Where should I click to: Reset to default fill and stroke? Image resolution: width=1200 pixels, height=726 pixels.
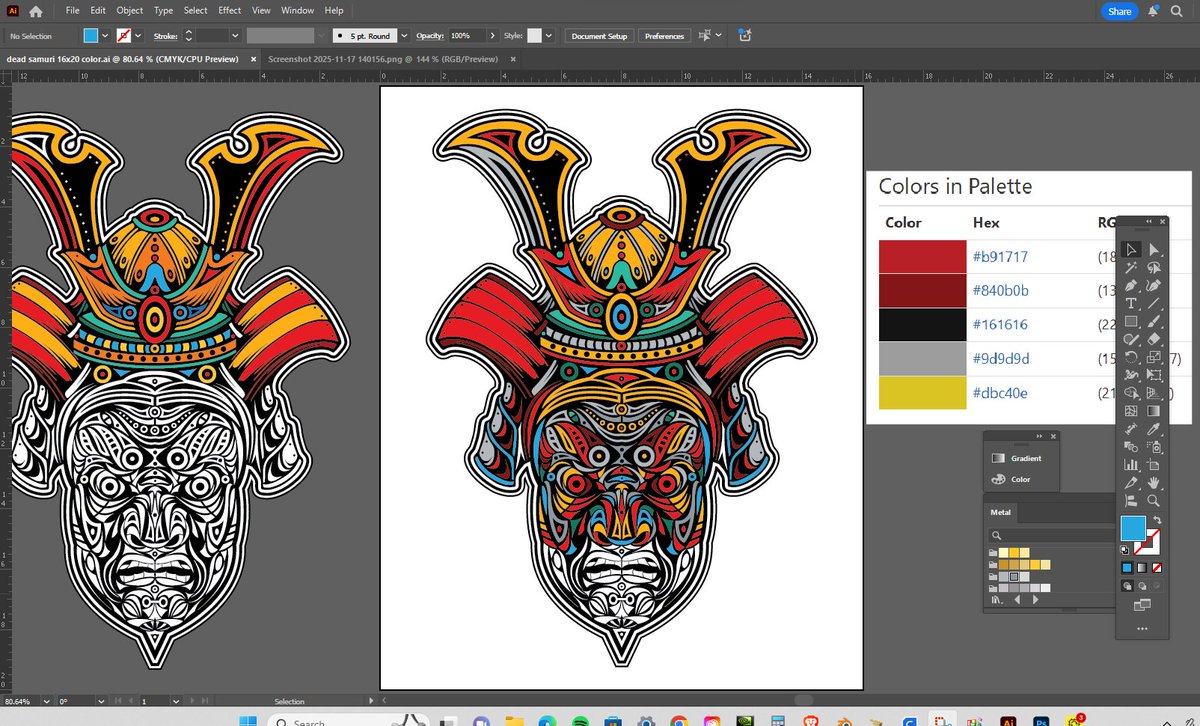click(1124, 549)
